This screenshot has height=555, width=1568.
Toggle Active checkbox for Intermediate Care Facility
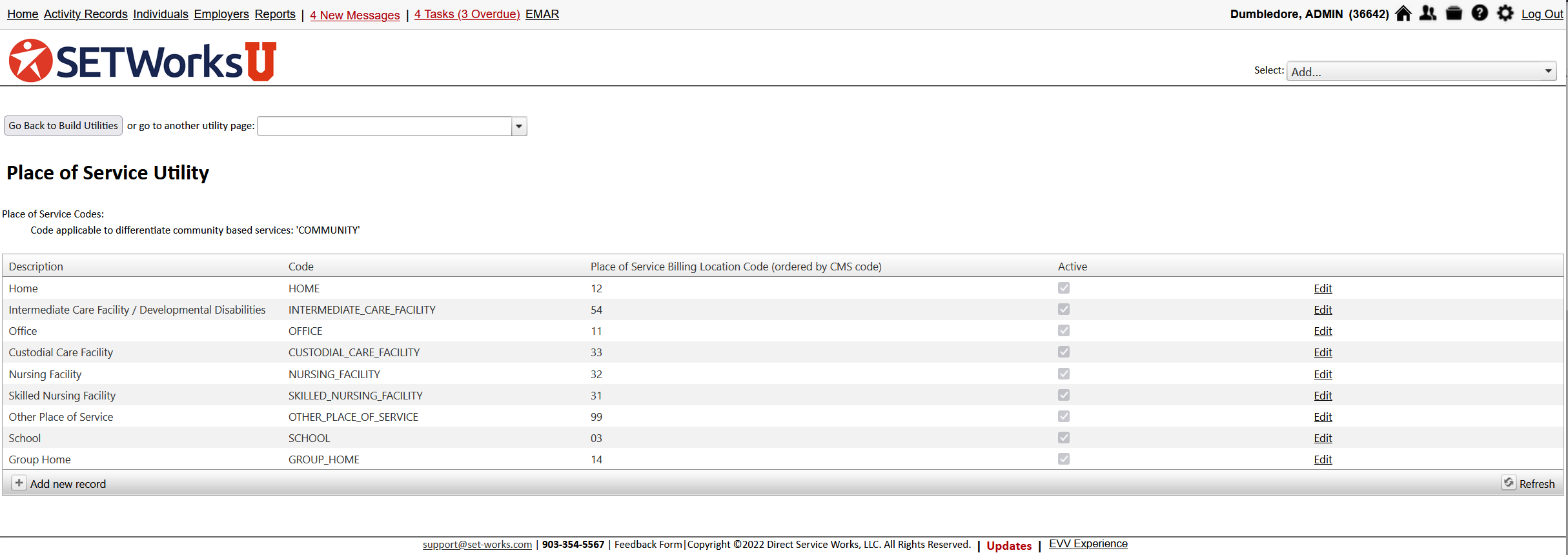click(1064, 309)
